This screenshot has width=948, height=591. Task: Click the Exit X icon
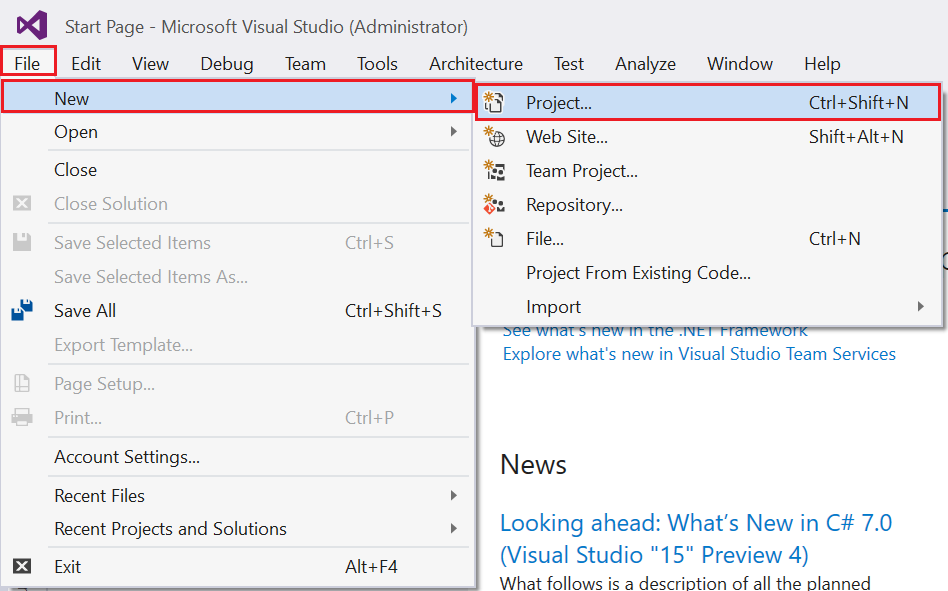pyautogui.click(x=22, y=566)
